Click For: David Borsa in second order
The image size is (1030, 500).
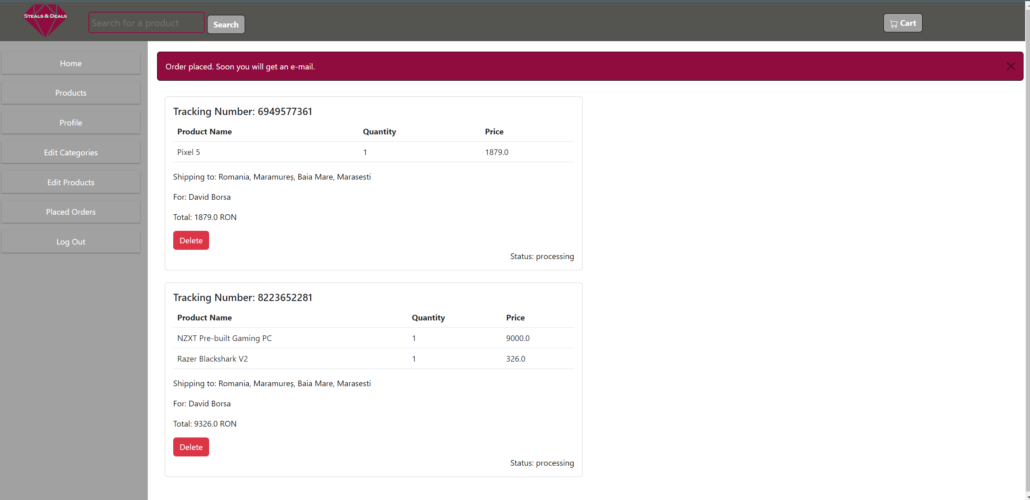[x=202, y=403]
